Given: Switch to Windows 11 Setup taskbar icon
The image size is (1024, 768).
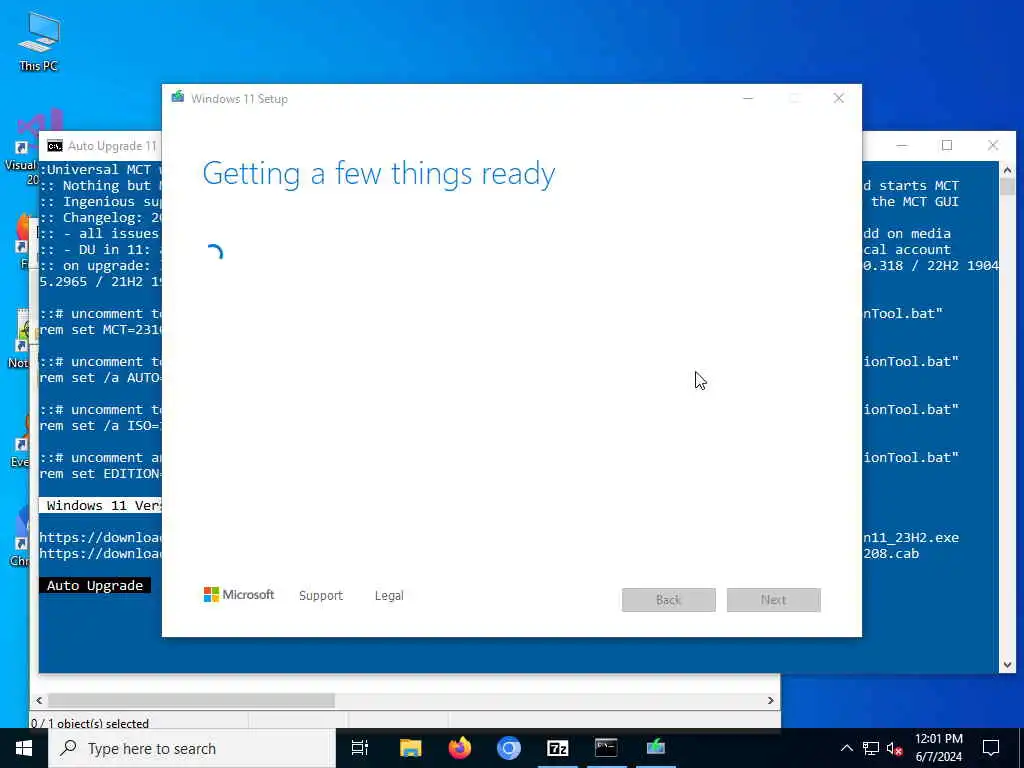Looking at the screenshot, I should click(656, 748).
